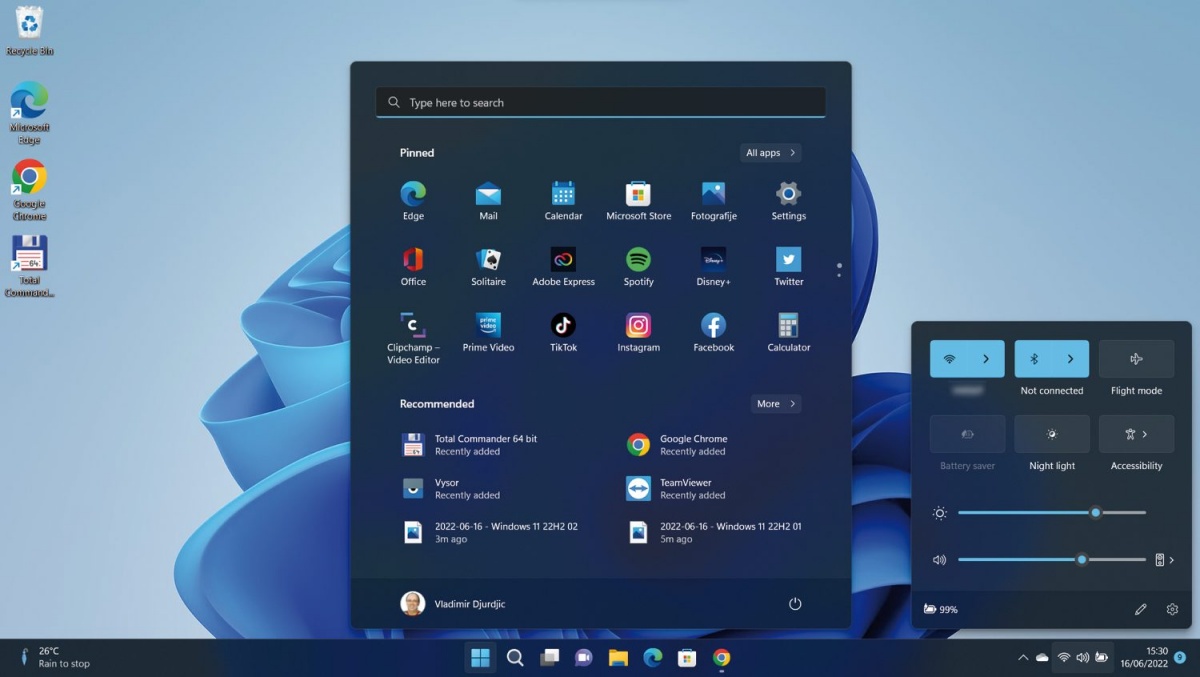Open Prime Video app

click(488, 333)
